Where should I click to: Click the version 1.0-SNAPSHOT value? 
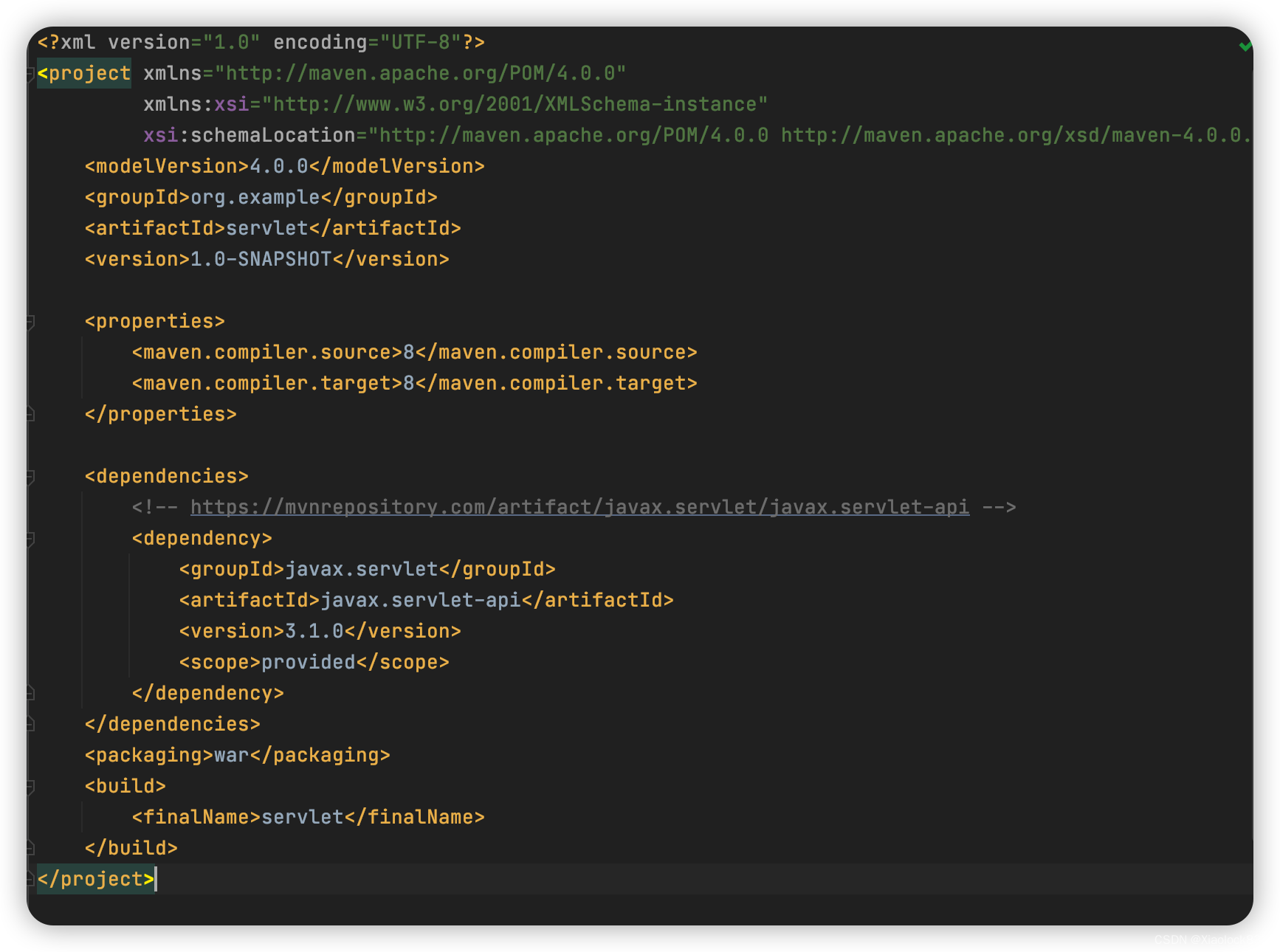[x=261, y=259]
